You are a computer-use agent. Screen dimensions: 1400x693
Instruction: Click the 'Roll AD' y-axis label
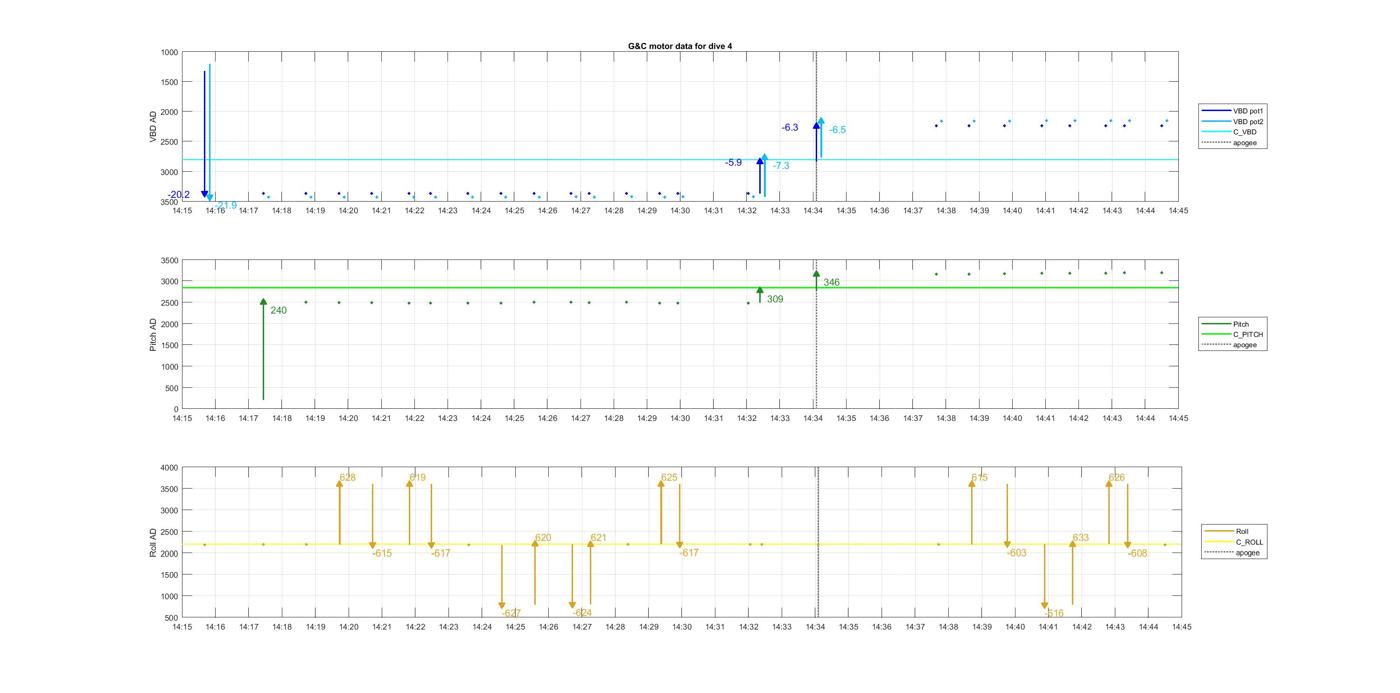(x=153, y=542)
